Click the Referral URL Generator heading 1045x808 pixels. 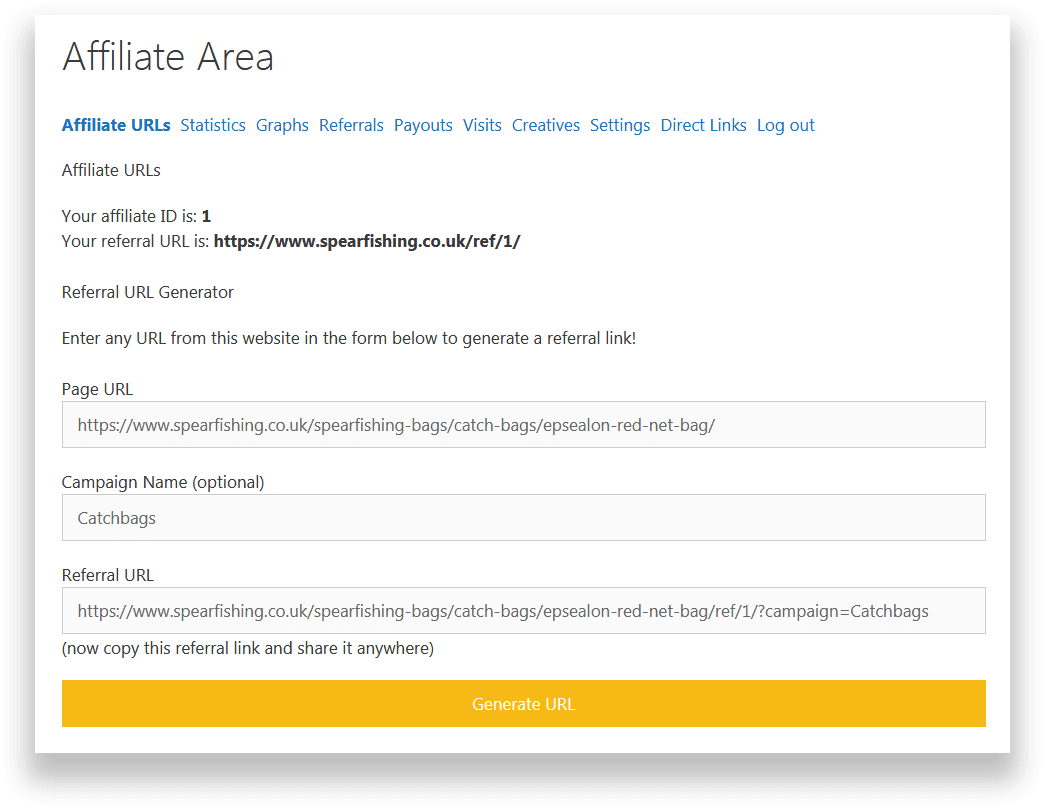pyautogui.click(x=148, y=293)
